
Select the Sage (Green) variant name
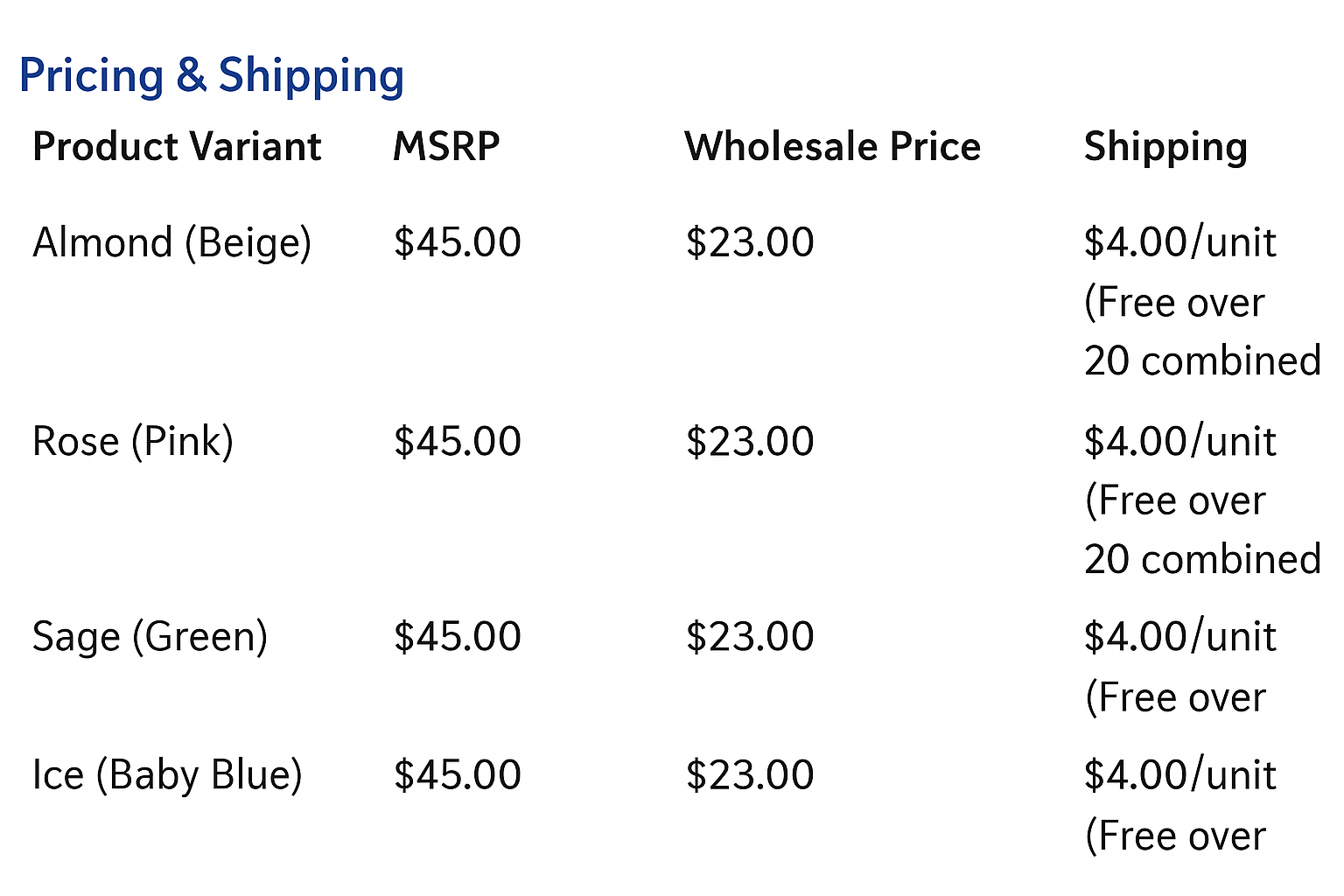coord(150,636)
